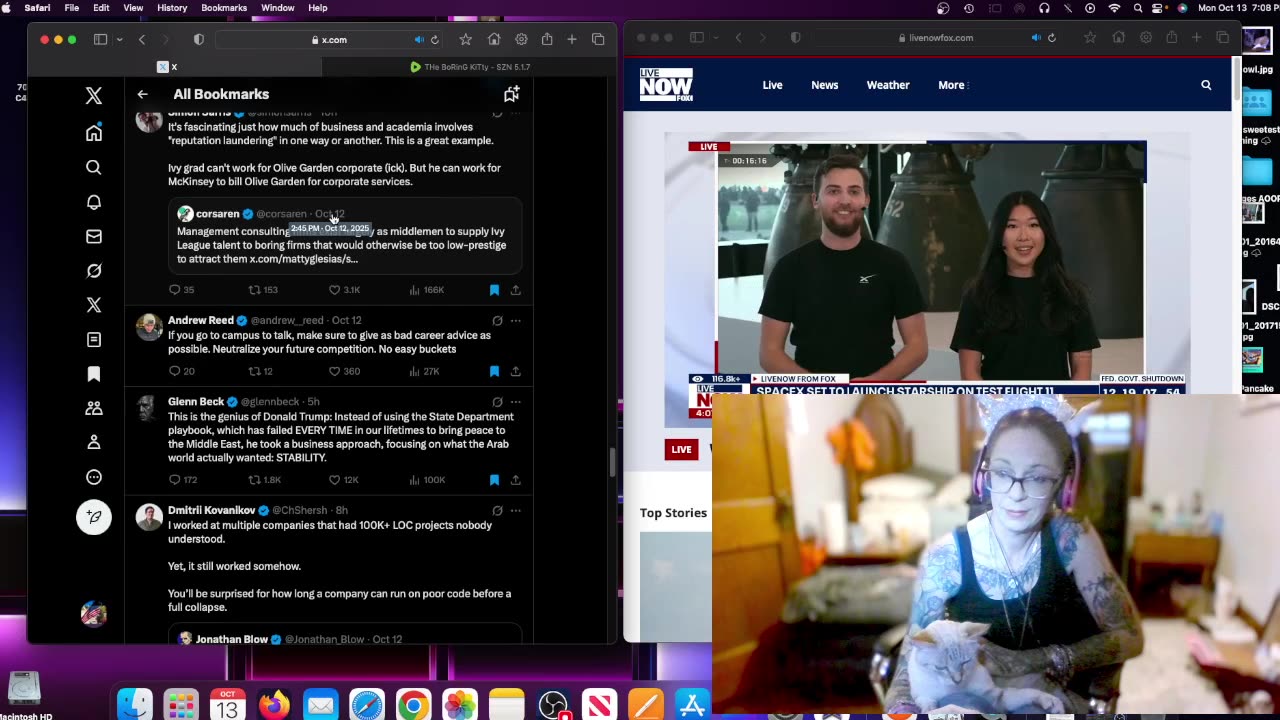Ask Grok about Andrew Reed's post
Screen dimensions: 1280x720
[x=497, y=321]
